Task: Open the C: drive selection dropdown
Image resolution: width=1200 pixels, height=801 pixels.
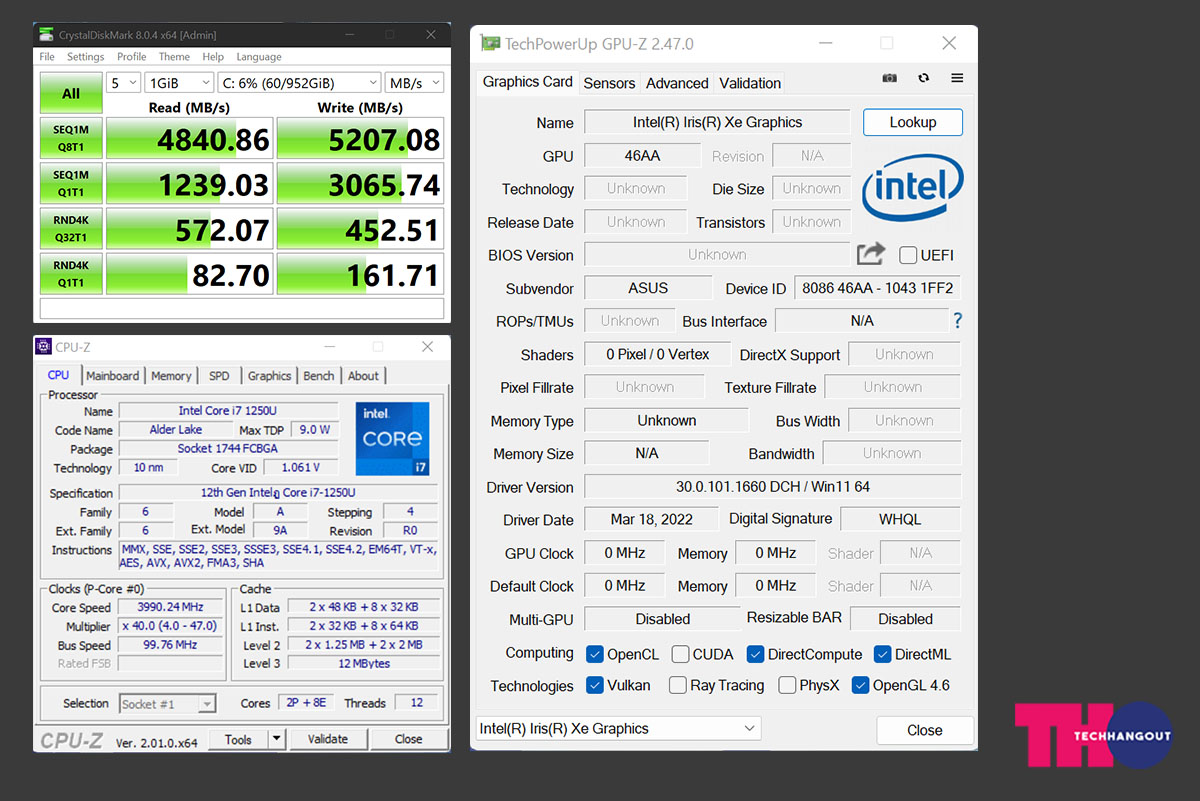Action: (x=299, y=83)
